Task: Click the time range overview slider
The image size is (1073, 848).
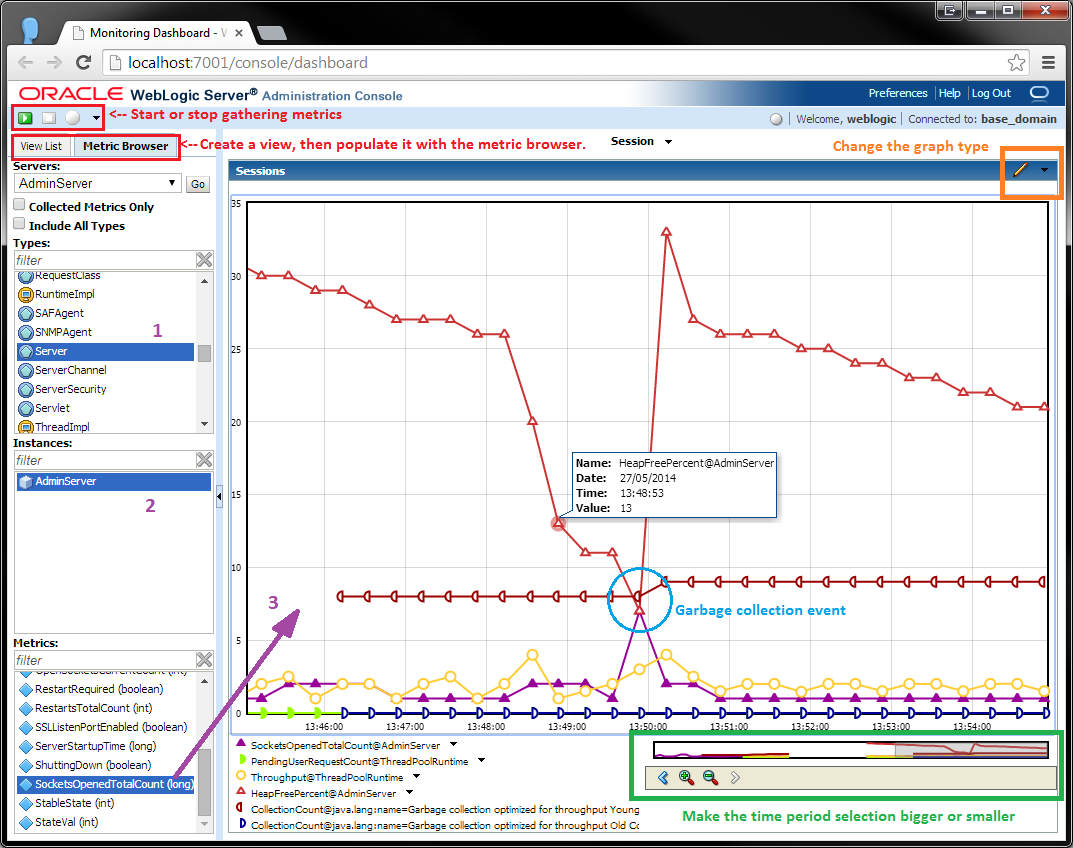Action: click(851, 750)
